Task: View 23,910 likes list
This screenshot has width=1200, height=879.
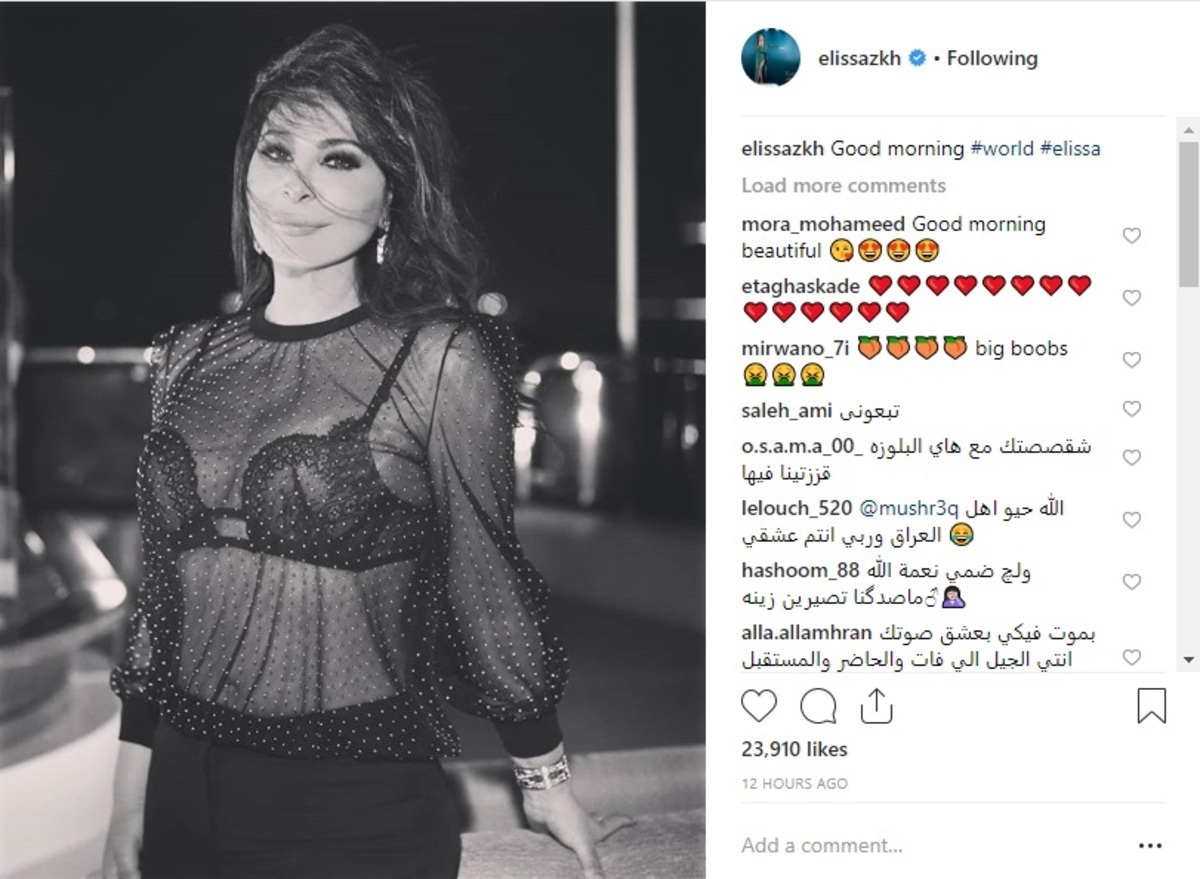Action: click(x=794, y=749)
